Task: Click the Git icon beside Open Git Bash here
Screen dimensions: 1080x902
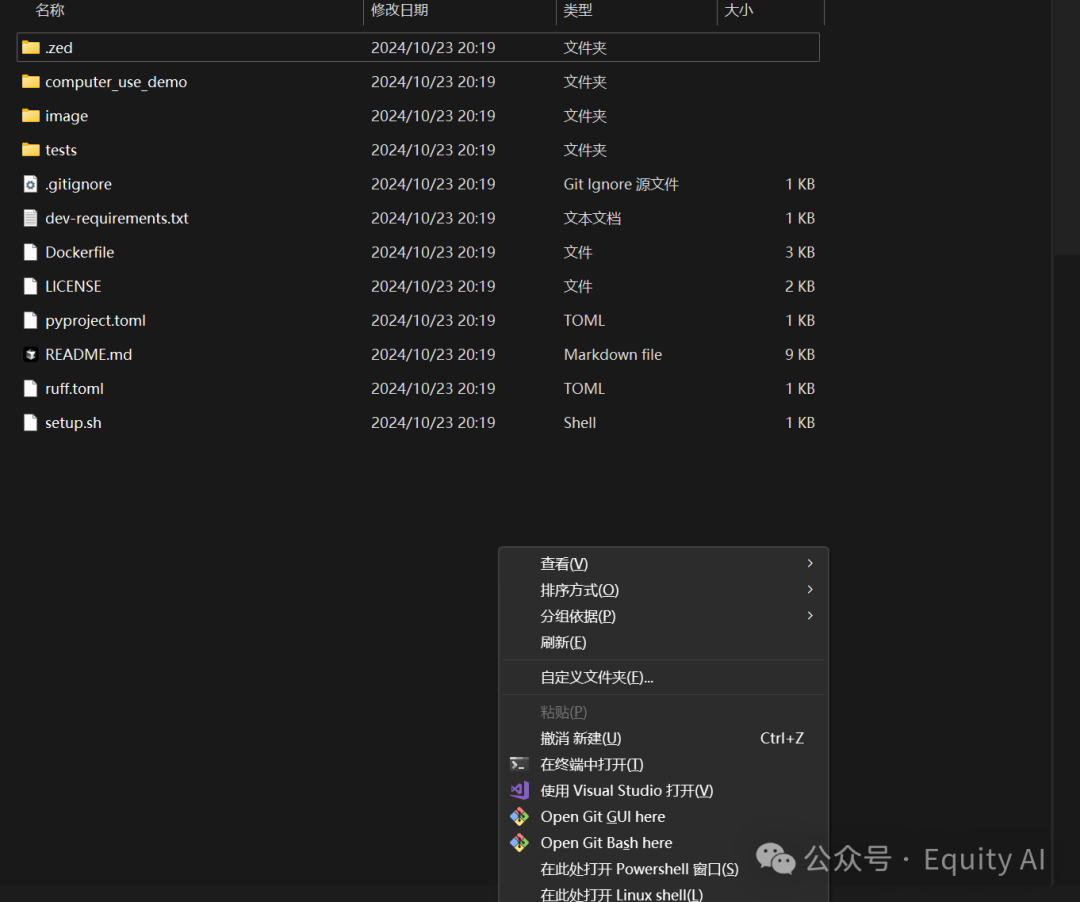Action: tap(519, 843)
